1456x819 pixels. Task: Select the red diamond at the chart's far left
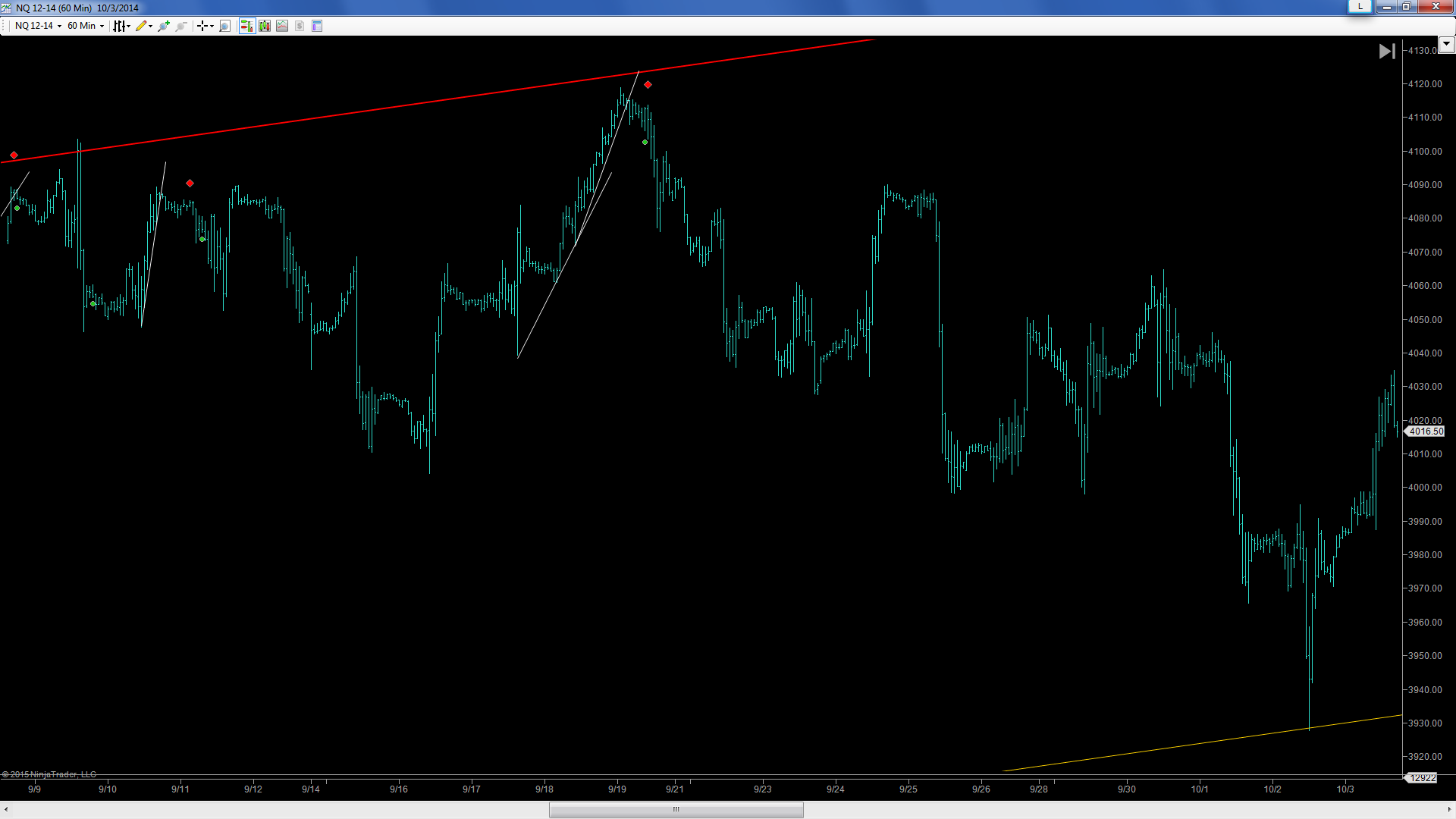(x=14, y=155)
